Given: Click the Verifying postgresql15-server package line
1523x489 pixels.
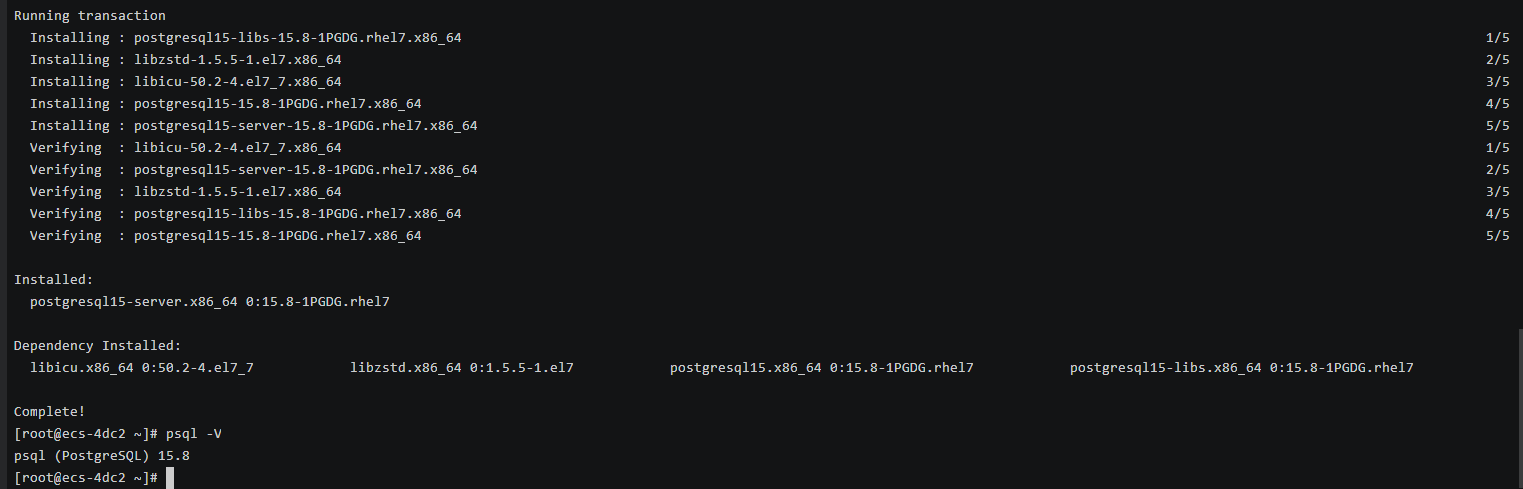Looking at the screenshot, I should [x=253, y=170].
